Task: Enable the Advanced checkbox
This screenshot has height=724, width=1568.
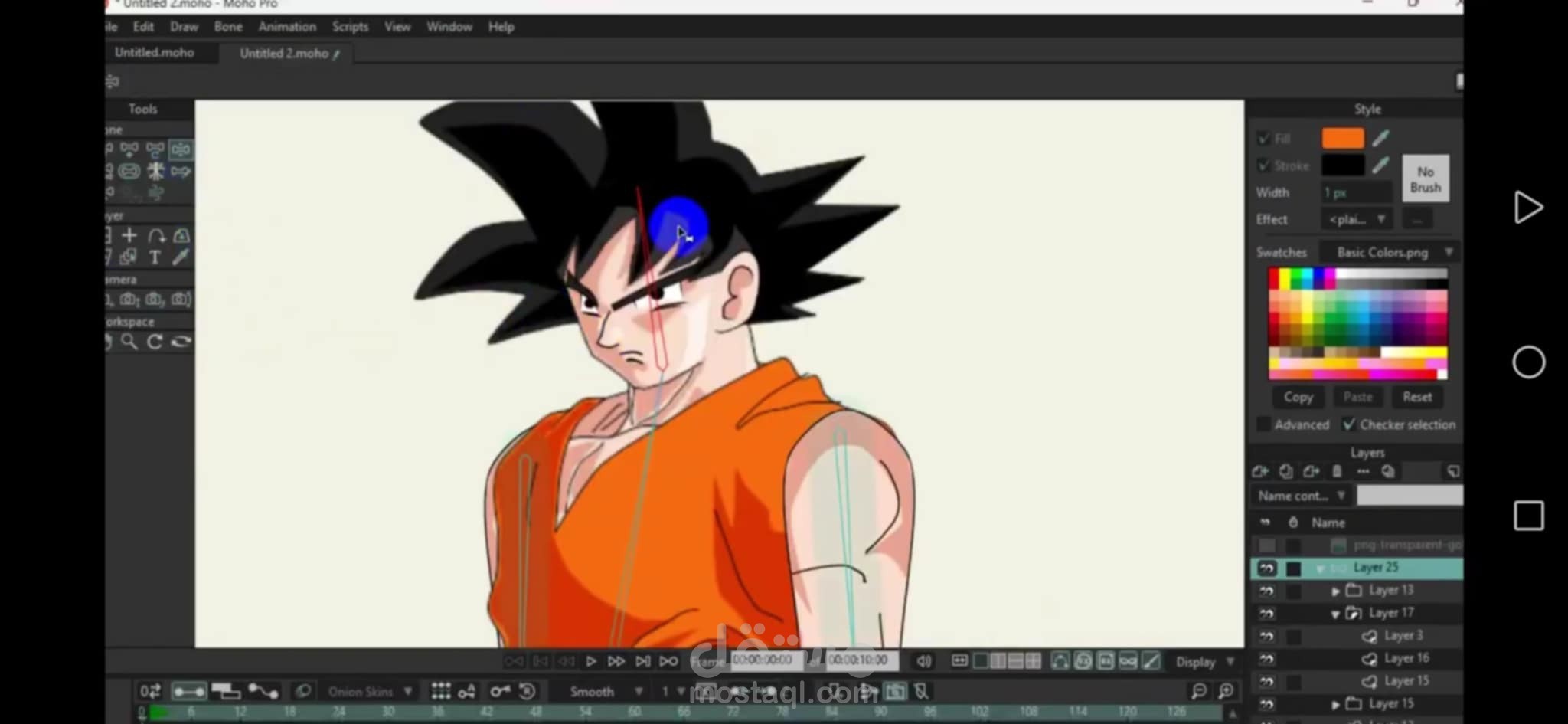Action: coord(1264,424)
